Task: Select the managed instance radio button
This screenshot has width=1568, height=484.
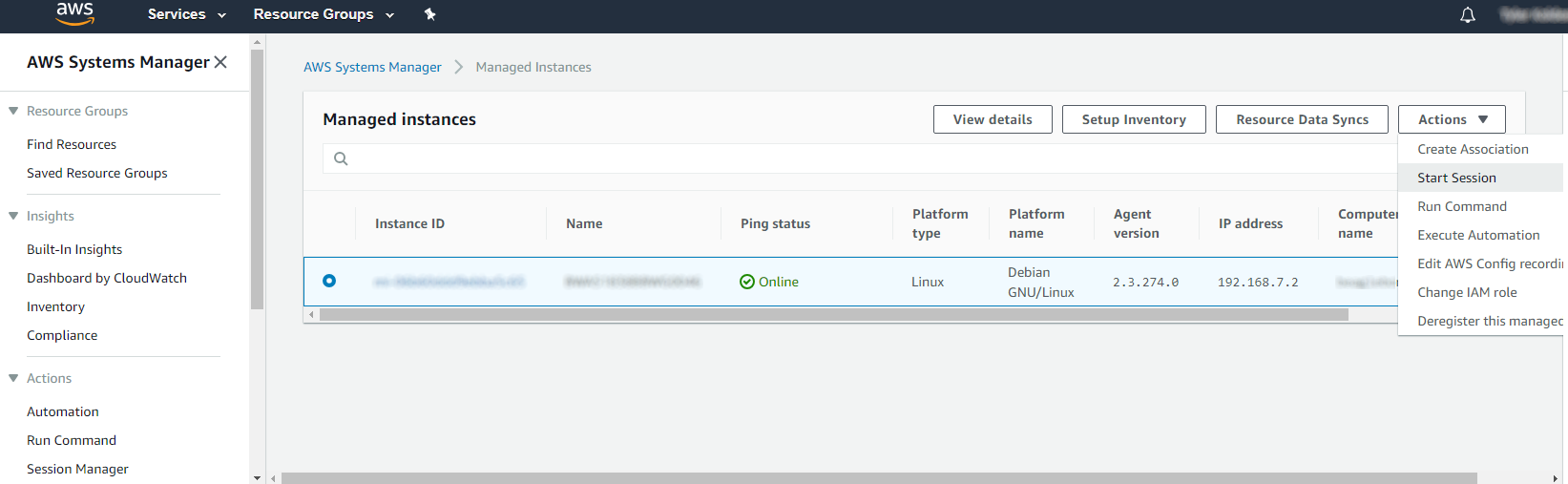Action: point(329,281)
